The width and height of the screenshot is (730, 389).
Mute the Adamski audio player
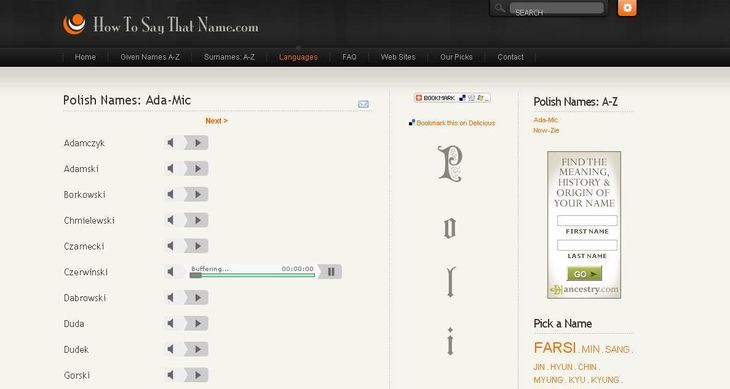coord(171,168)
